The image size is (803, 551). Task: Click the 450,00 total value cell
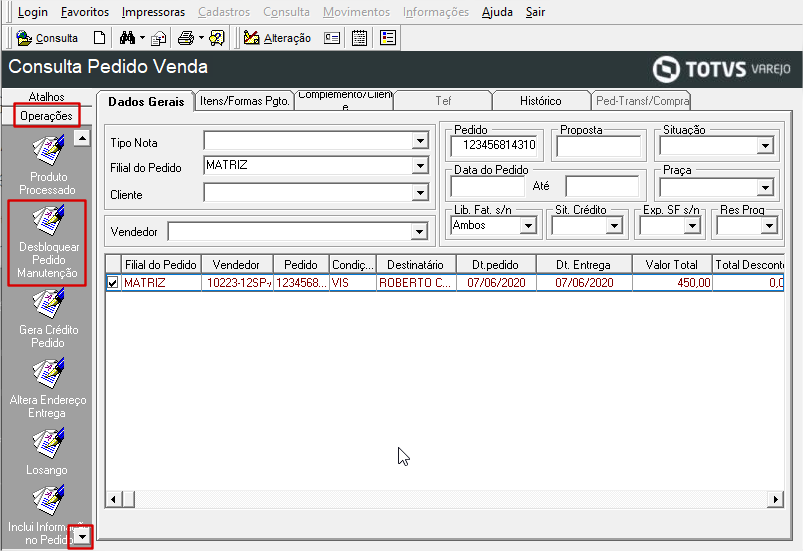click(671, 283)
